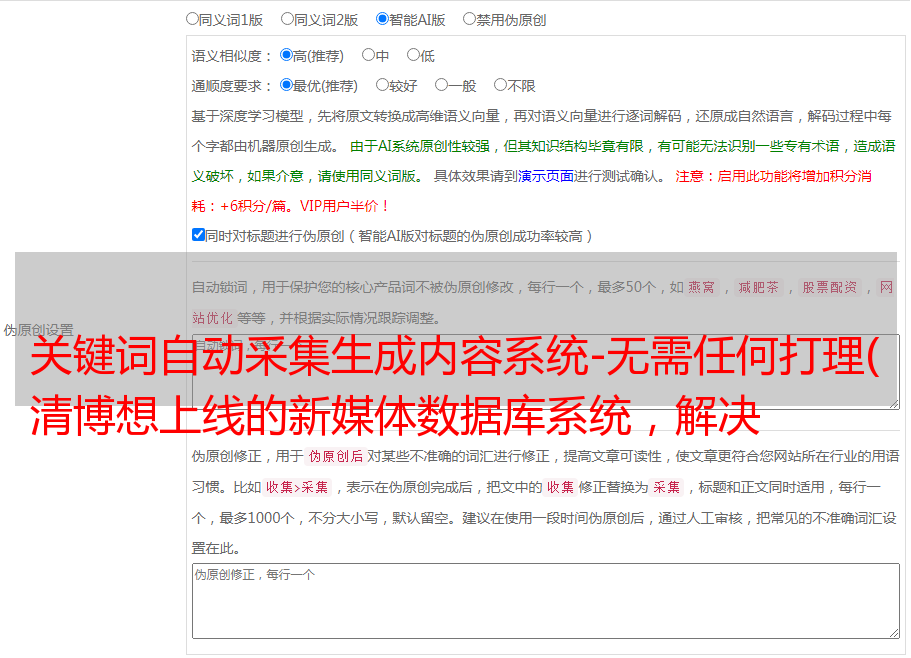Click the 语义相似度 label
The width and height of the screenshot is (911, 658).
pyautogui.click(x=232, y=56)
